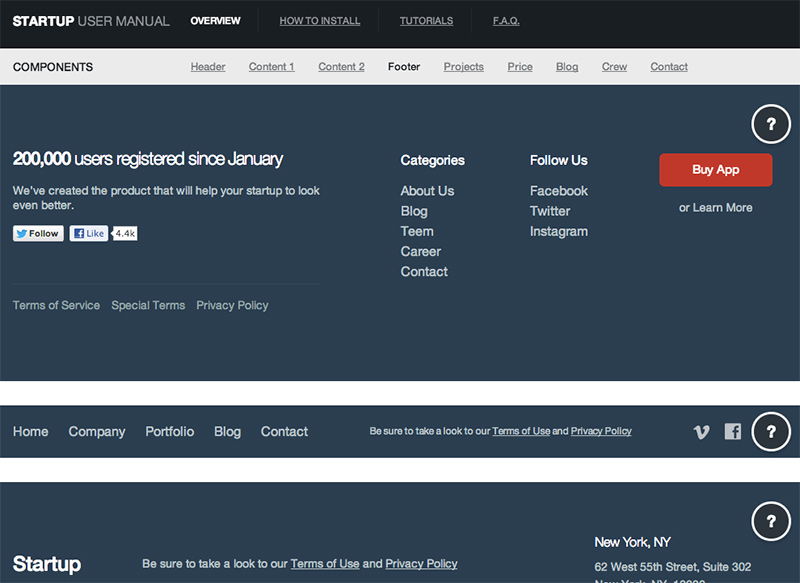
Task: Click Portfolio in the second footer nav
Action: (x=170, y=432)
